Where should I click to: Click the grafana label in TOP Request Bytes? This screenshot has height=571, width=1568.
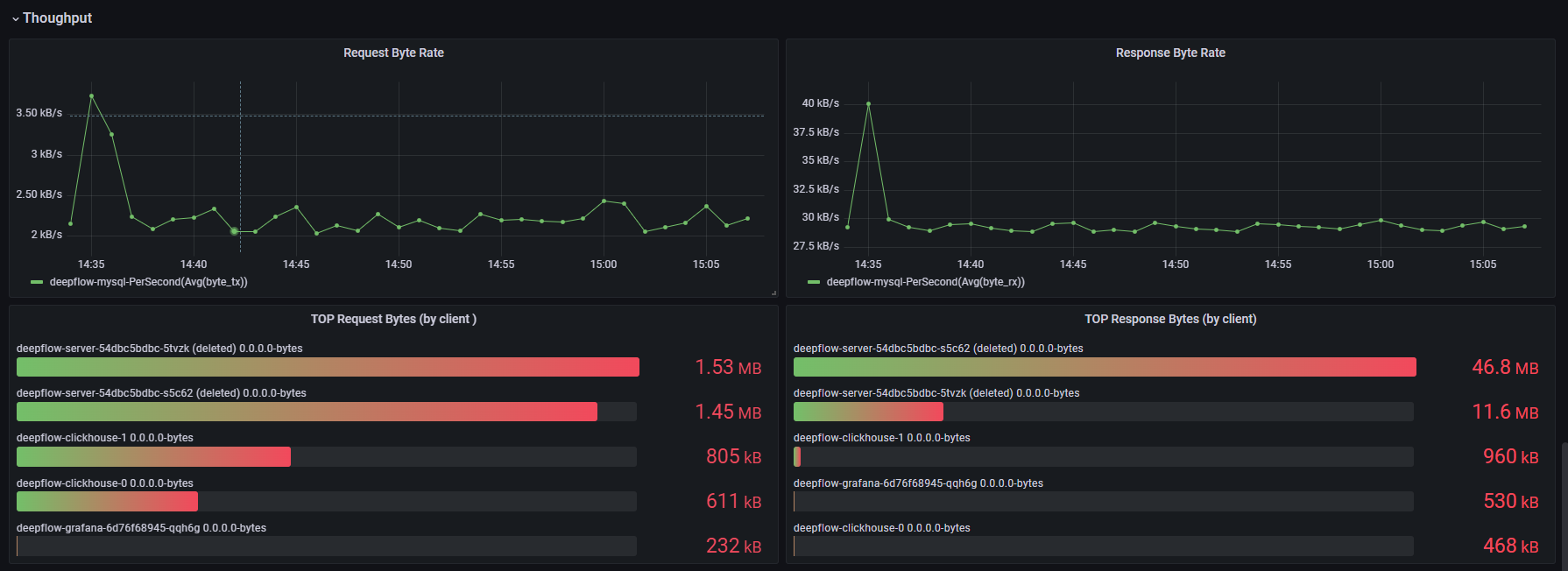click(x=141, y=528)
